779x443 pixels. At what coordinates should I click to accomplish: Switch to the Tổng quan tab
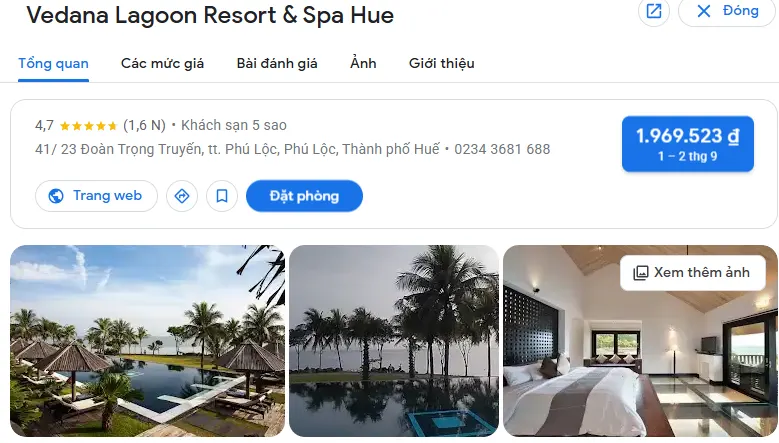point(54,64)
